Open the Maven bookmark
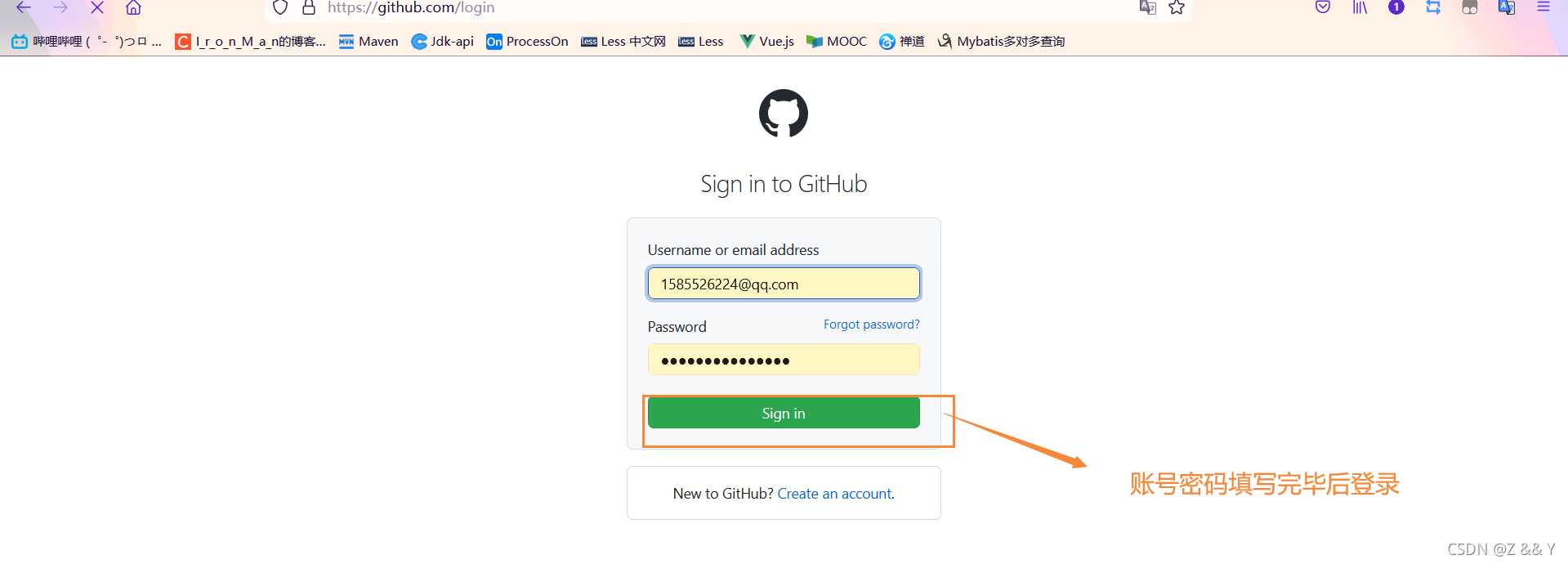The height and width of the screenshot is (564, 1568). click(x=369, y=42)
